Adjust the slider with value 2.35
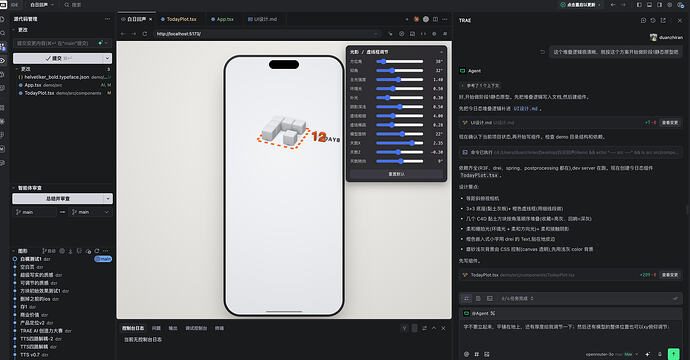This screenshot has width=690, height=360. tap(400, 143)
